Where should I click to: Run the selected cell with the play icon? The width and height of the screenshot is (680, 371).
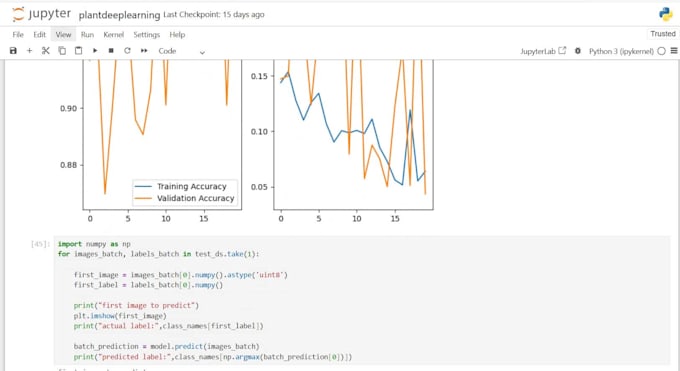click(x=95, y=51)
